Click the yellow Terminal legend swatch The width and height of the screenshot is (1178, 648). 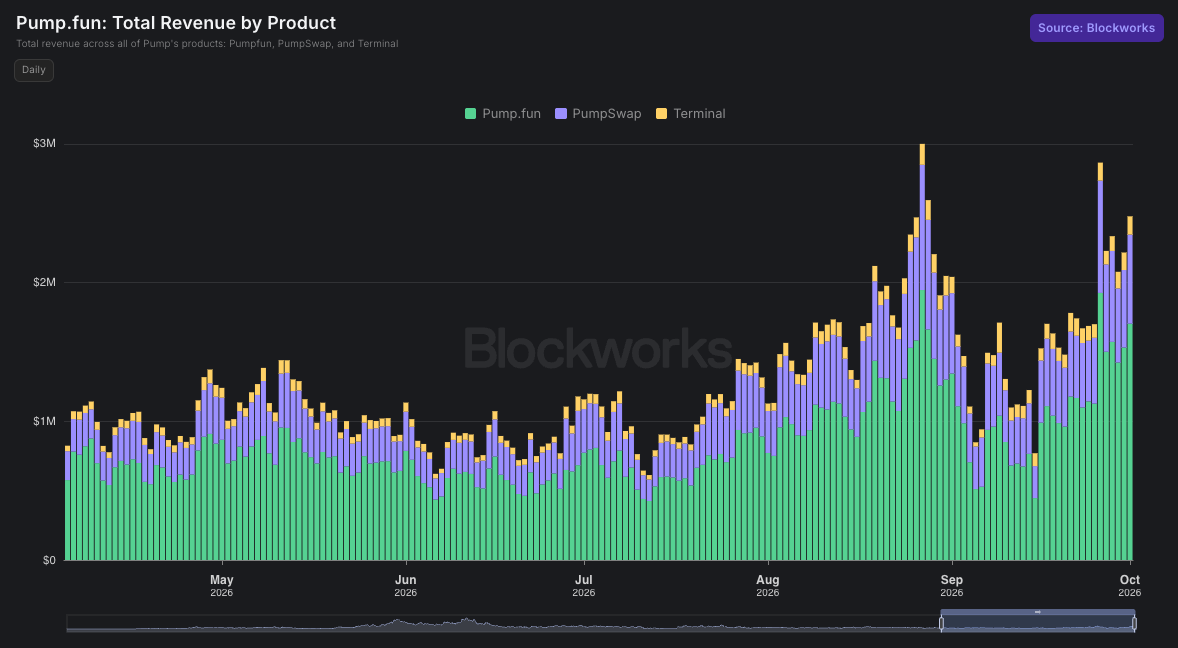(x=661, y=113)
